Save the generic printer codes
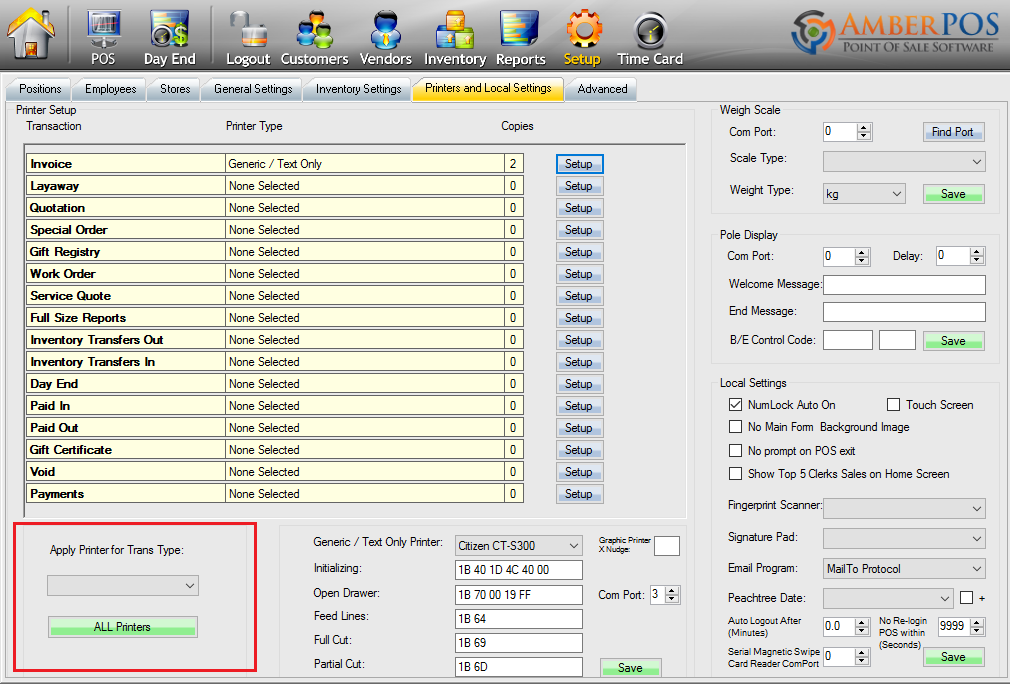This screenshot has height=684, width=1010. [x=630, y=667]
